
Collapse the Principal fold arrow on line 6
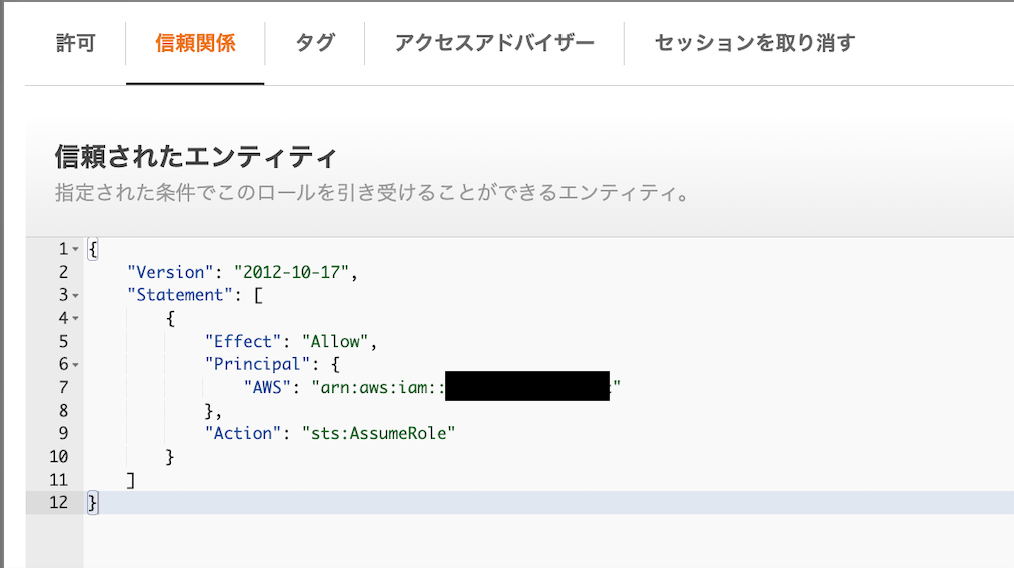[x=76, y=365]
